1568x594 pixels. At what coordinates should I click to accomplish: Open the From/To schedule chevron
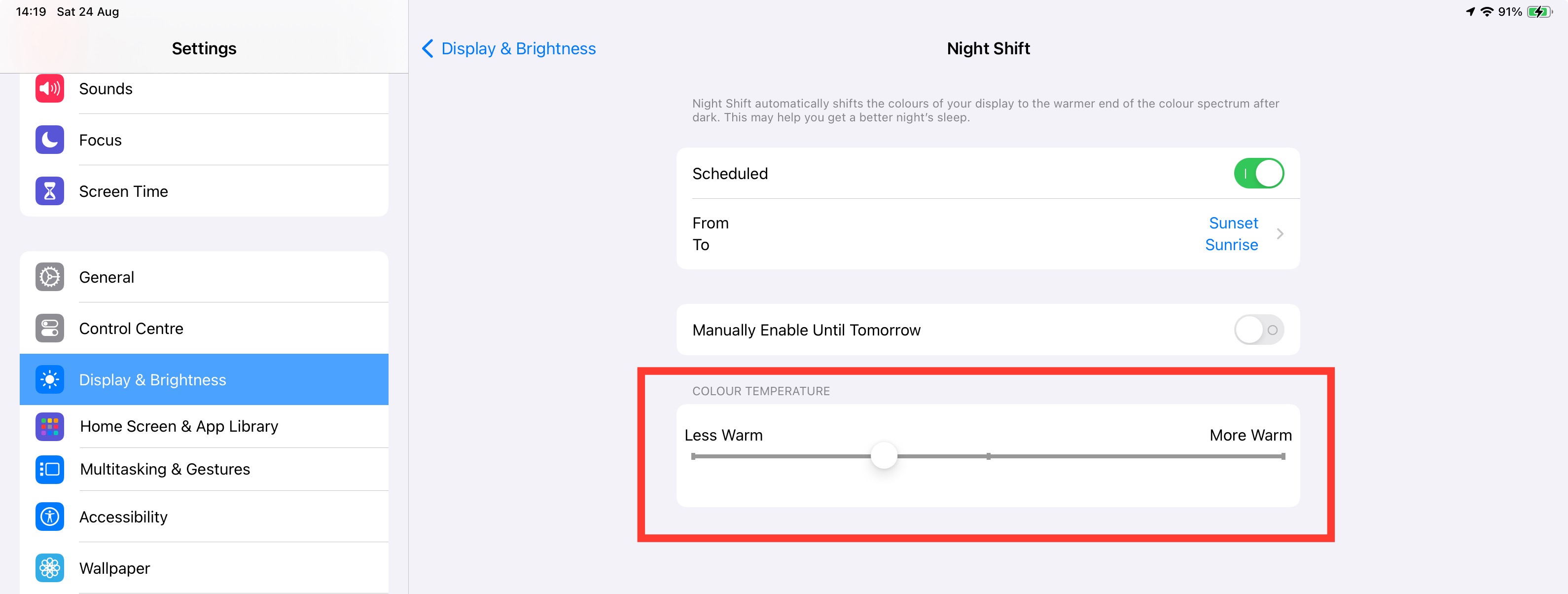pyautogui.click(x=1280, y=234)
